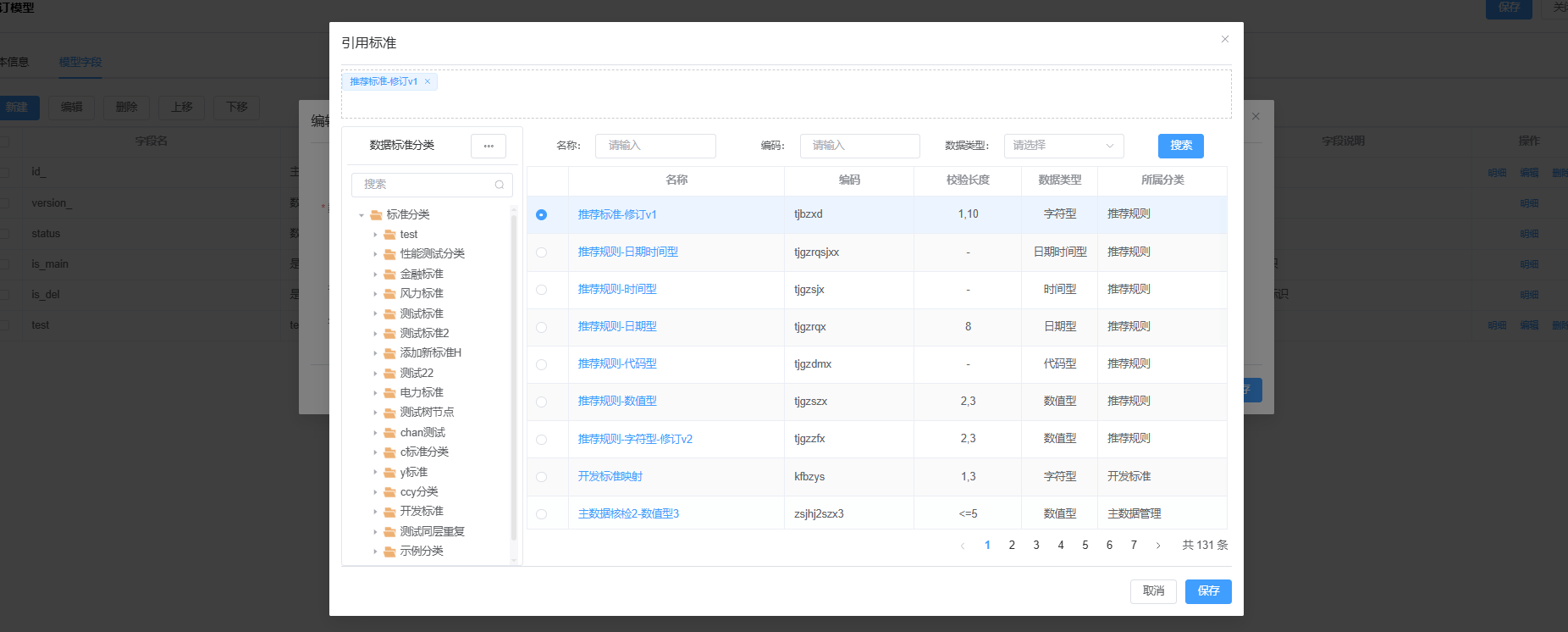Select the 测试标准 tree item
The image size is (1568, 632).
(x=422, y=313)
